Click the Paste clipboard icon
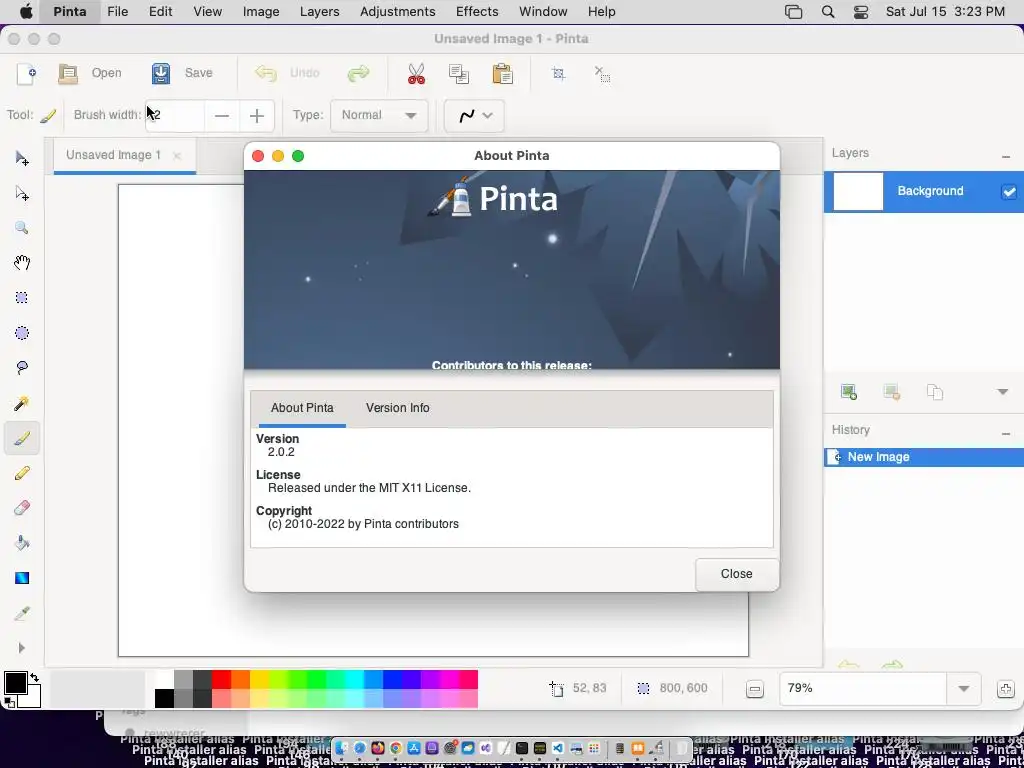1024x768 pixels. pos(502,73)
